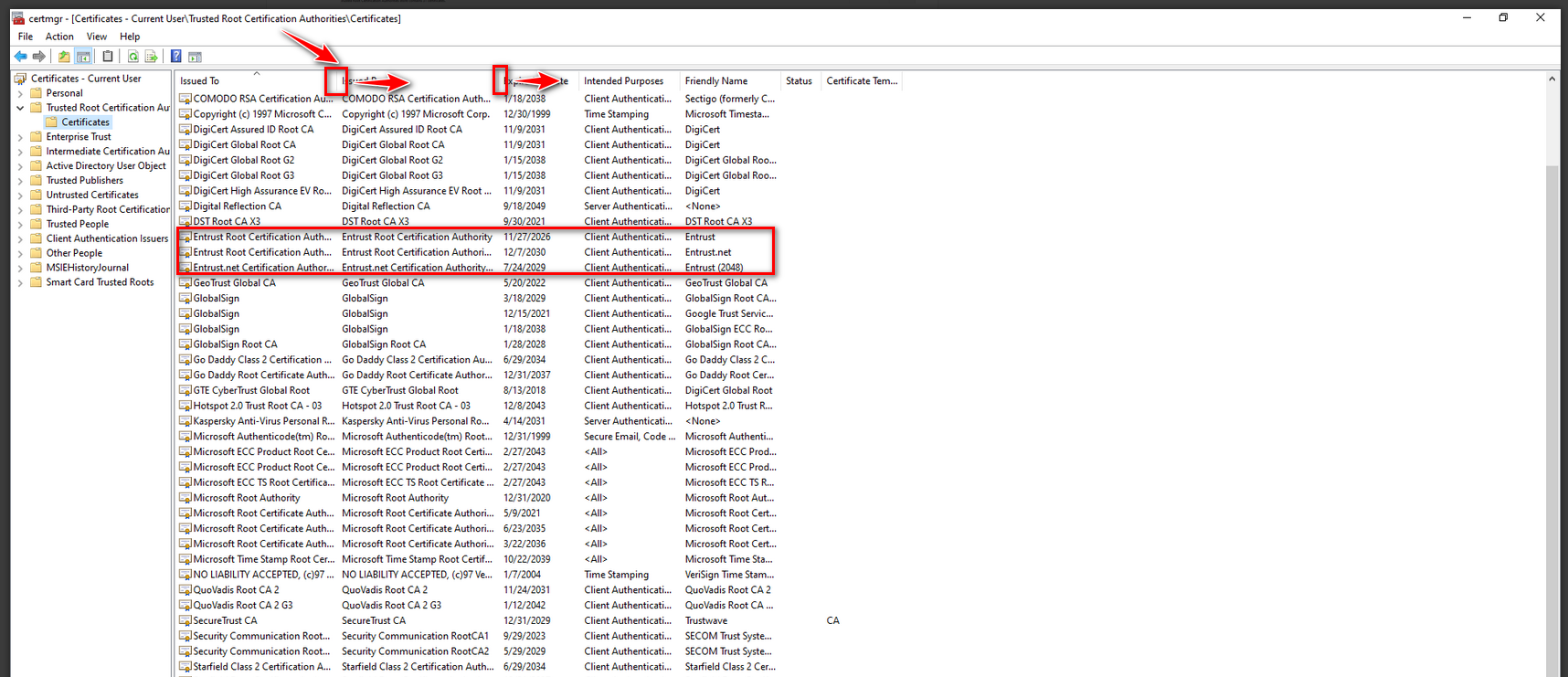Click the Trusted People folder icon
Image resolution: width=1568 pixels, height=677 pixels.
tap(37, 224)
